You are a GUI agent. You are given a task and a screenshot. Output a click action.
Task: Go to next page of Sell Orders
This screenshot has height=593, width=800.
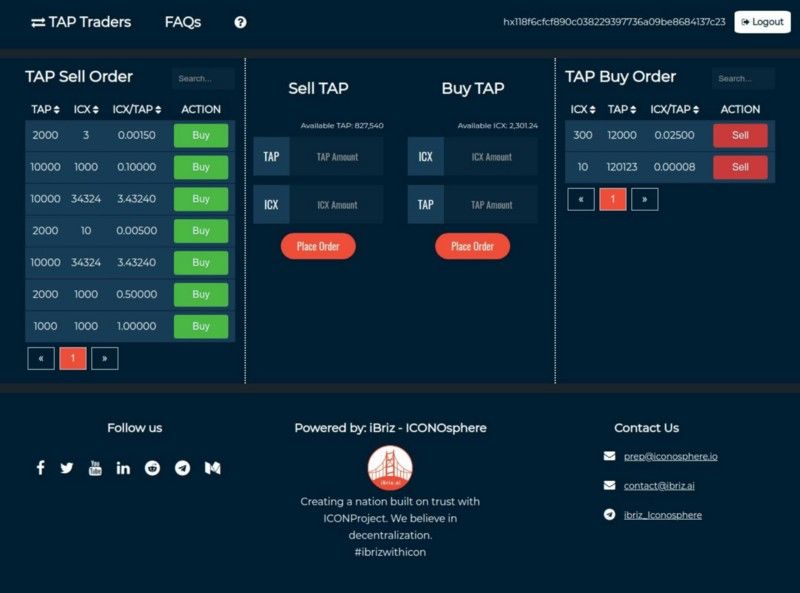tap(105, 358)
